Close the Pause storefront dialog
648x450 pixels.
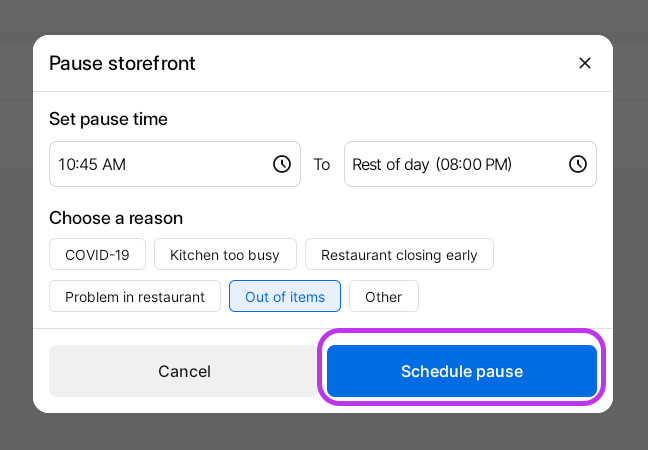point(585,63)
